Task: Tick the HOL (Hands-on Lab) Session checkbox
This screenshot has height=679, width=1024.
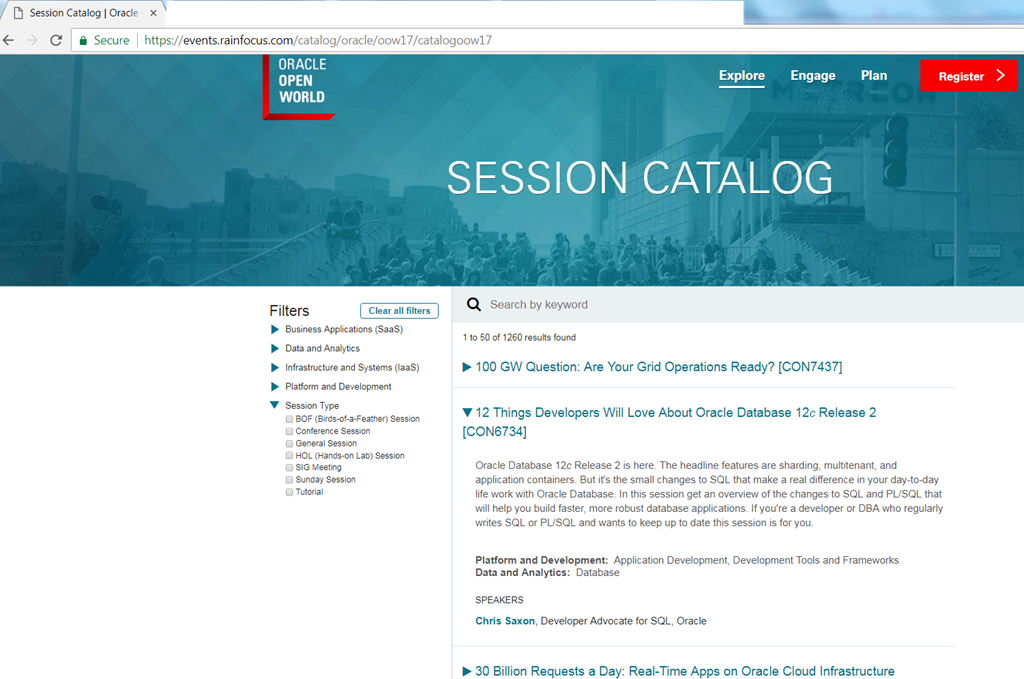Action: (289, 456)
